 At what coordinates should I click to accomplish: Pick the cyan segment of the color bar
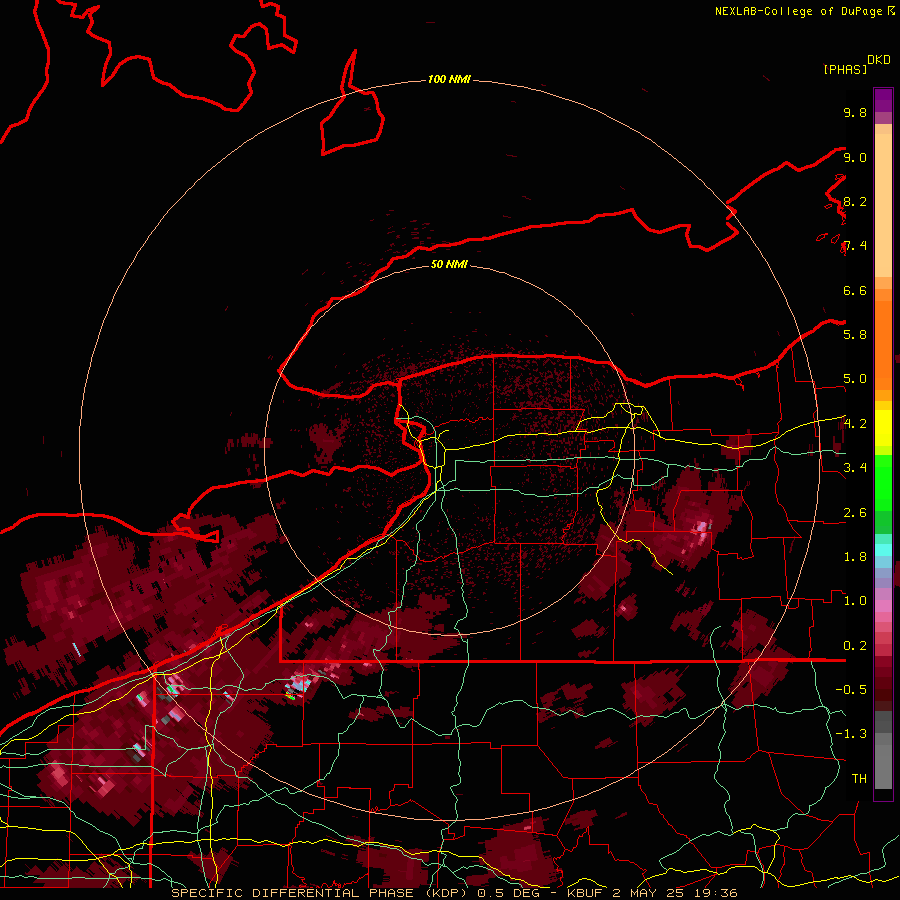point(883,549)
